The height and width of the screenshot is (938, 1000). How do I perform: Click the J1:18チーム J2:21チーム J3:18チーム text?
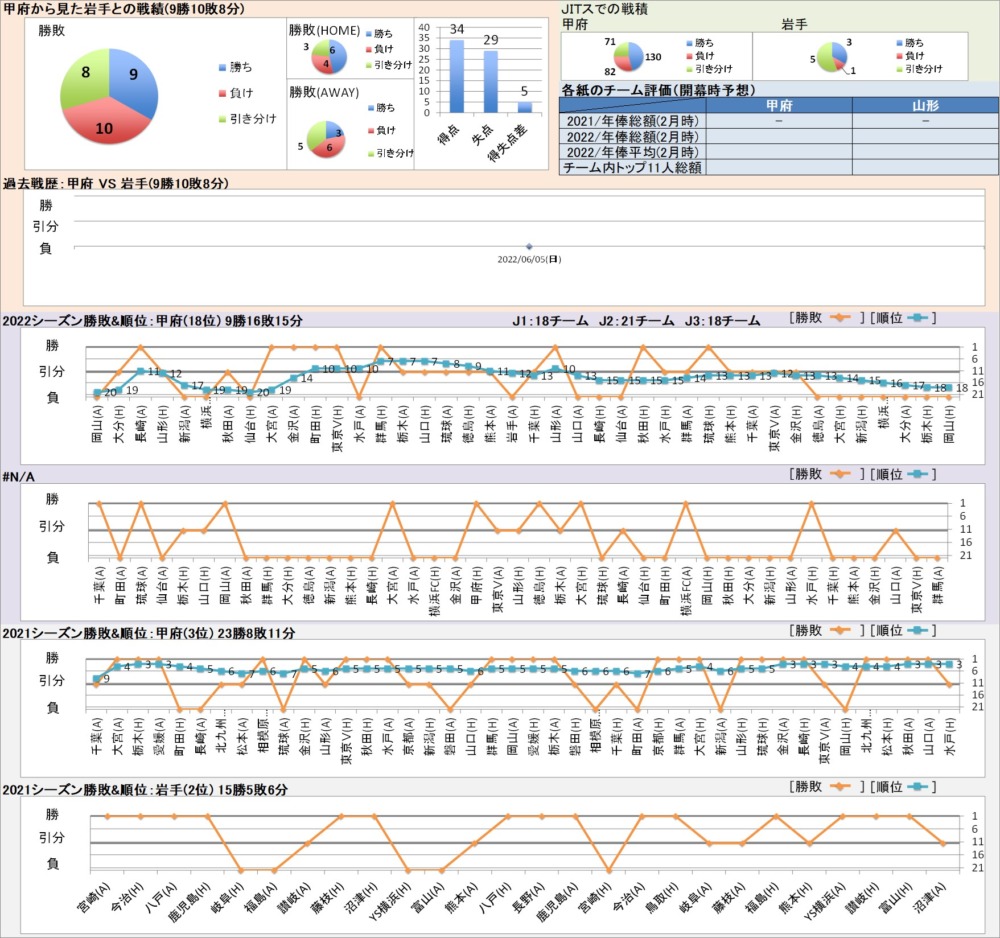pyautogui.click(x=636, y=321)
